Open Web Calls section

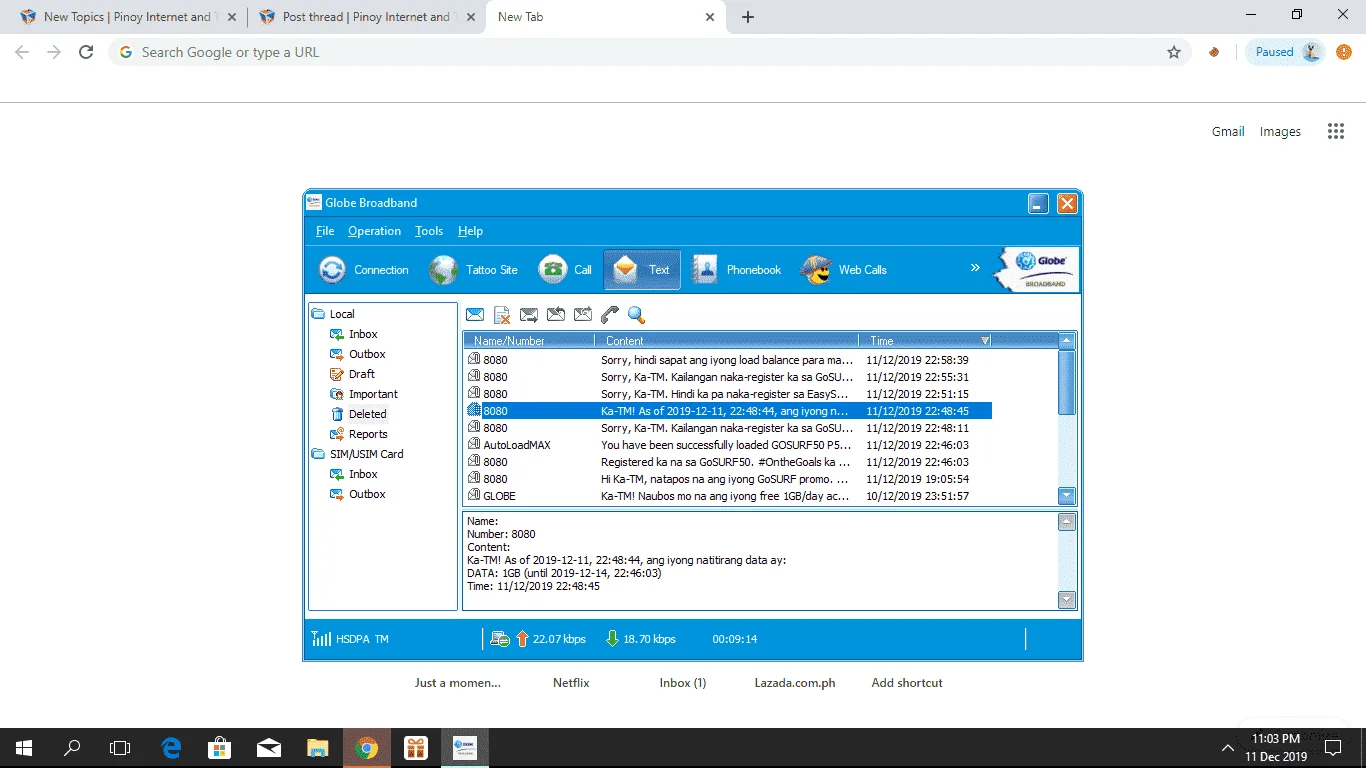pos(844,270)
